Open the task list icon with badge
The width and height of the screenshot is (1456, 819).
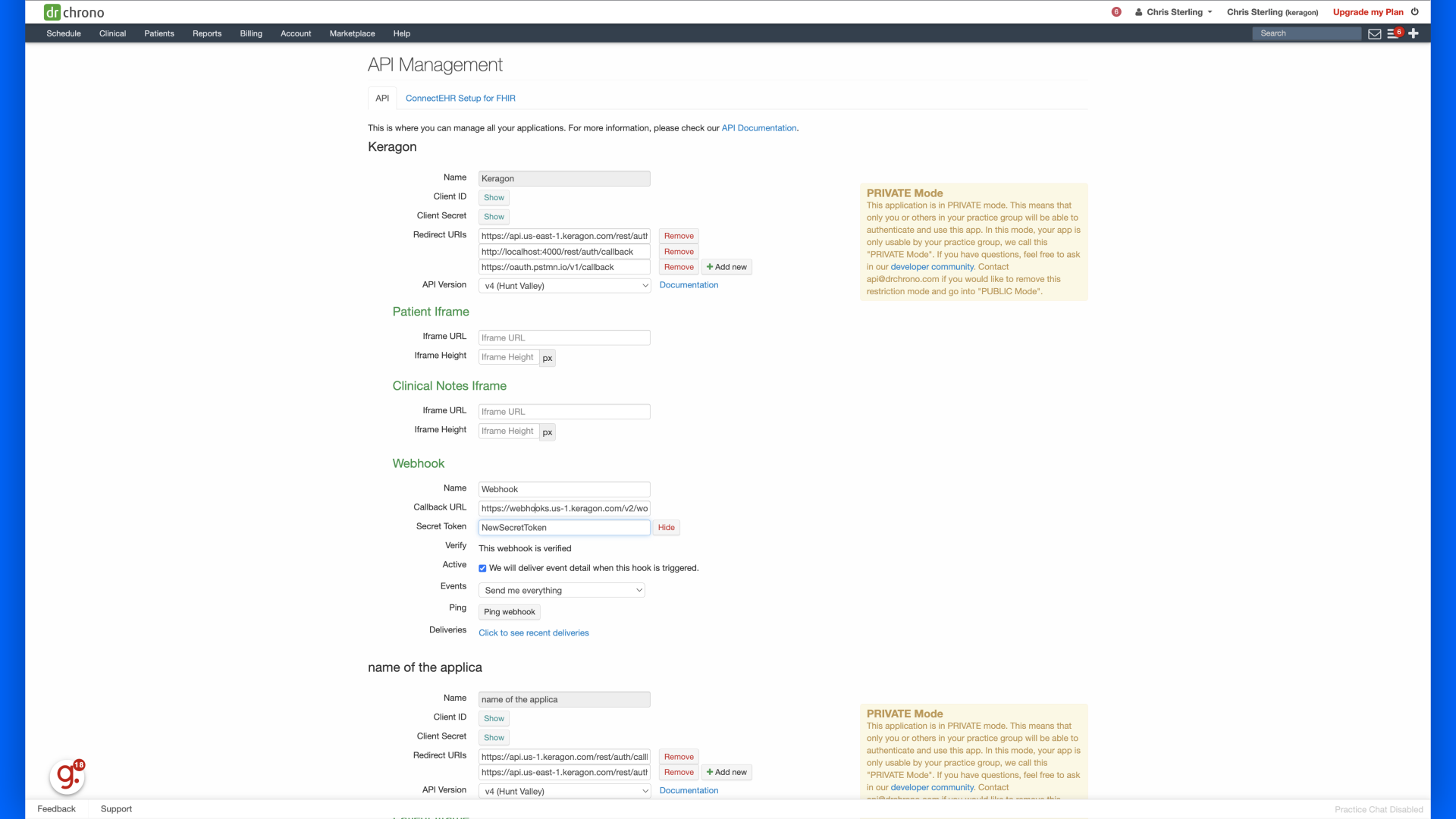[x=1395, y=33]
